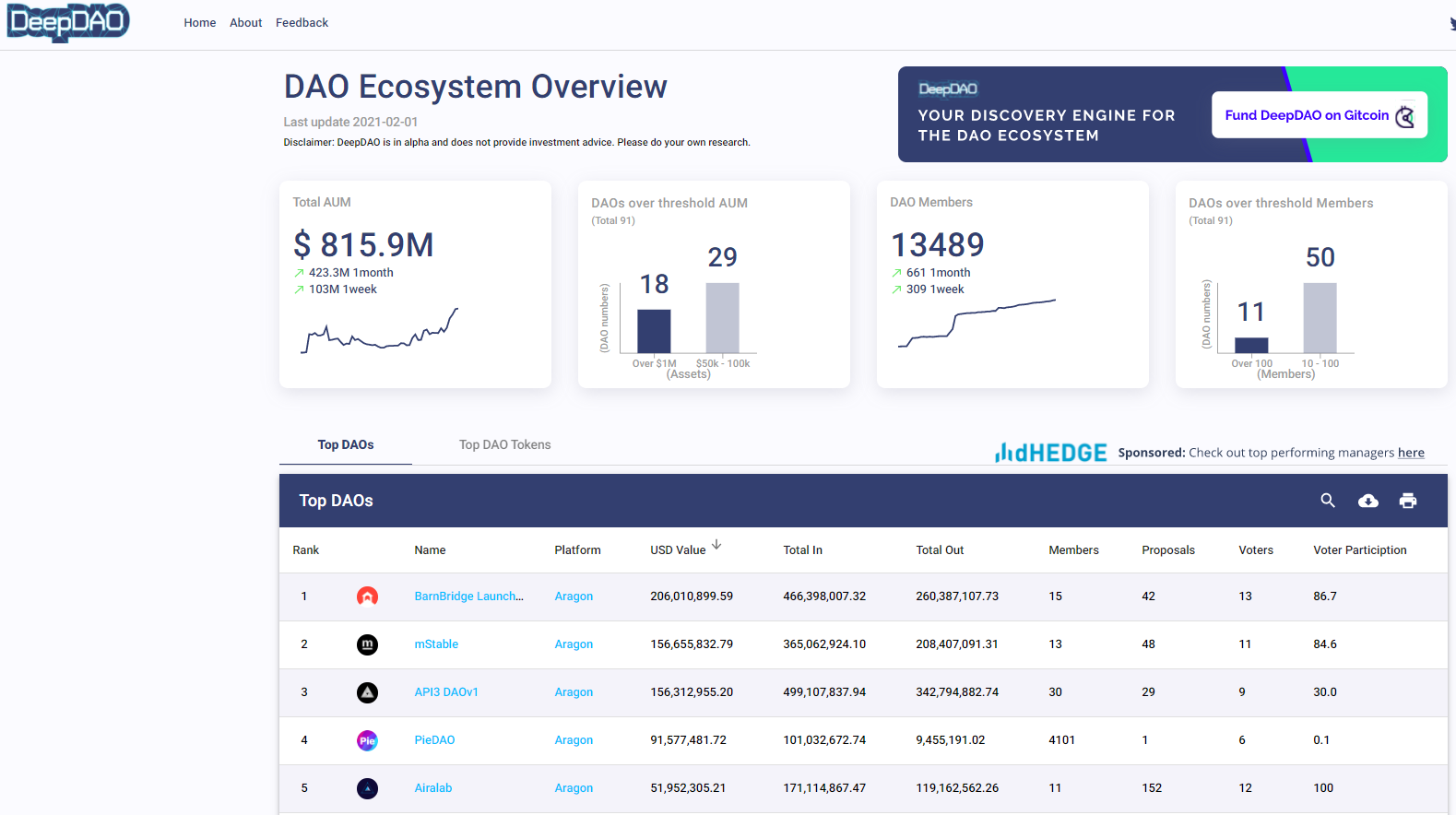Sort by the Voters column header
The width and height of the screenshot is (1456, 815).
(x=1256, y=550)
